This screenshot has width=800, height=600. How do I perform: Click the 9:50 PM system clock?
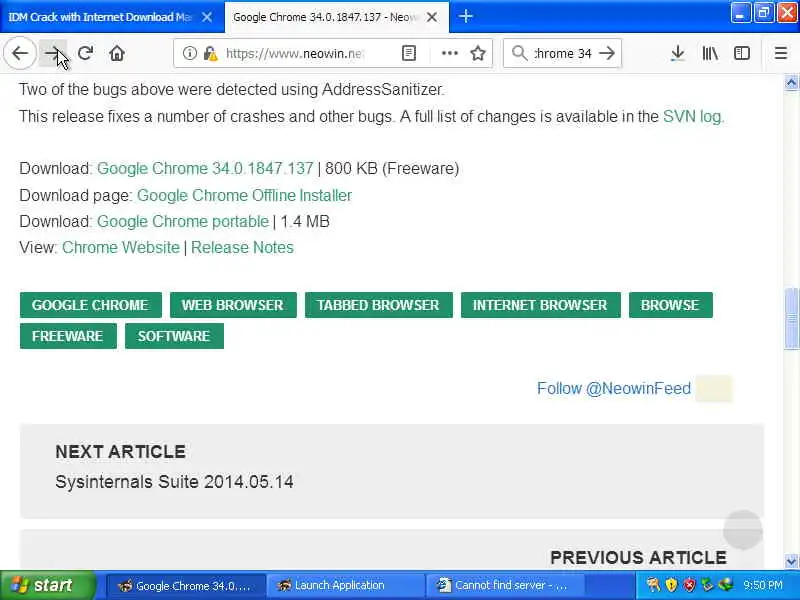point(763,585)
